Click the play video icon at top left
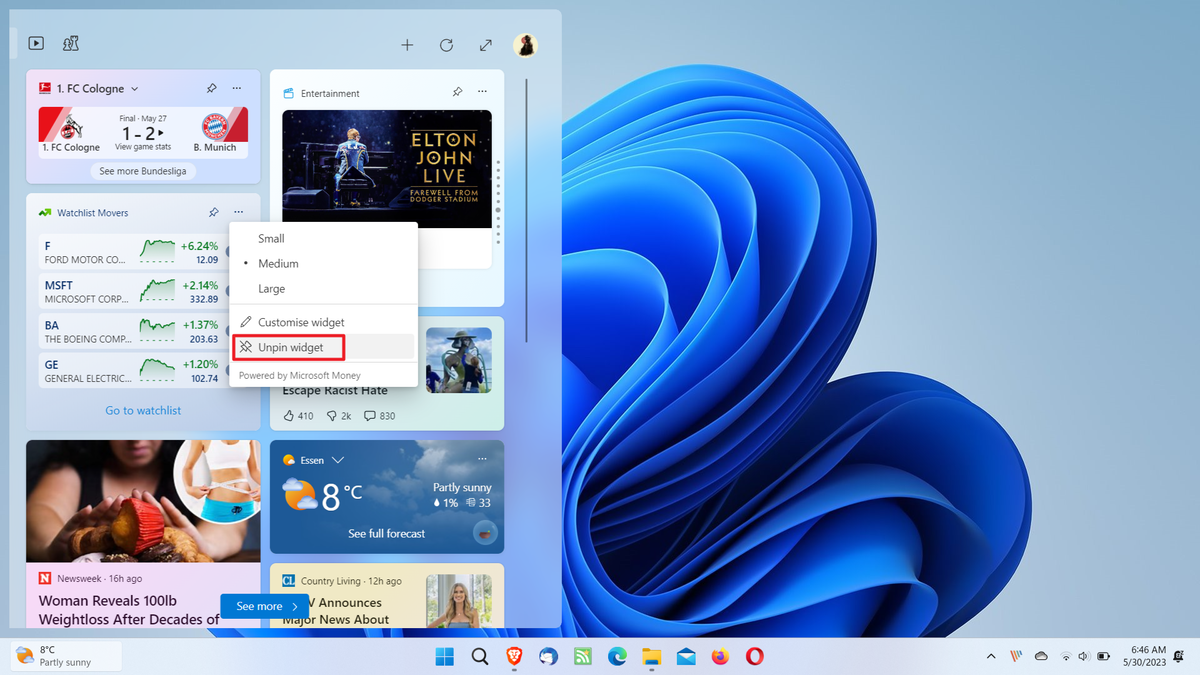Screen dimensions: 1200x675 35,43
